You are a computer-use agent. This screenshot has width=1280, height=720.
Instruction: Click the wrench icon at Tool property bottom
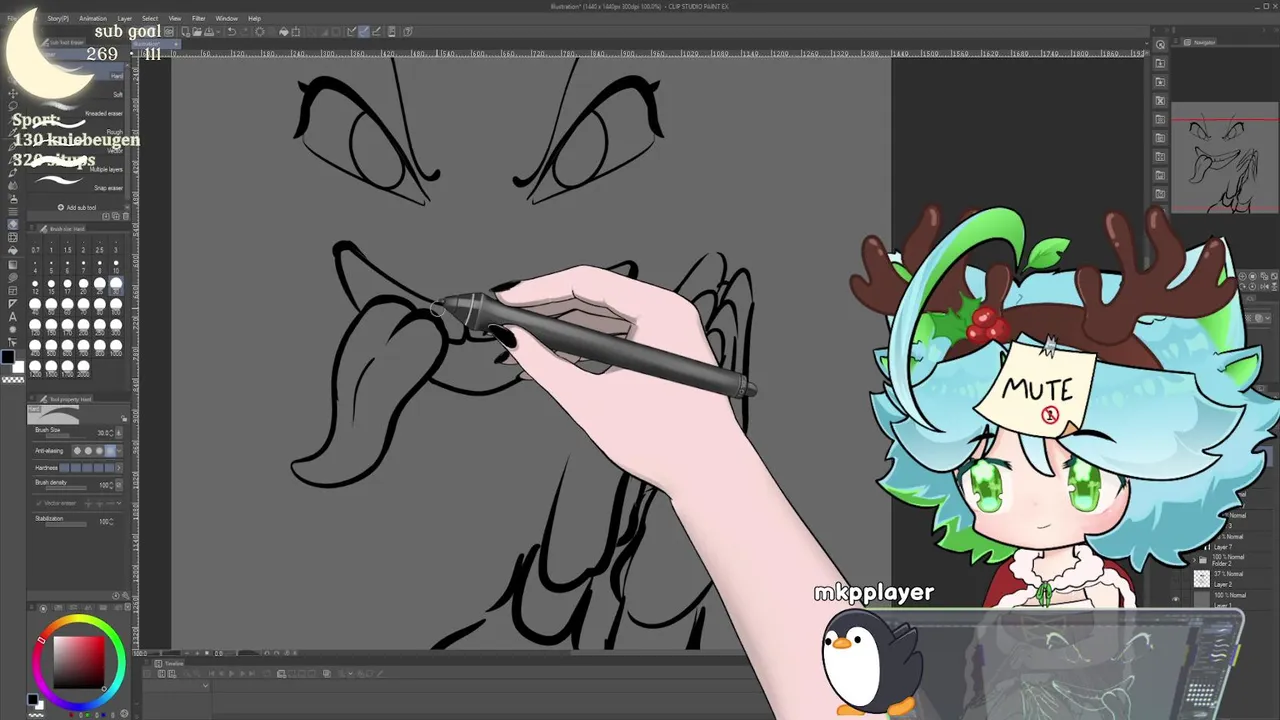(125, 596)
